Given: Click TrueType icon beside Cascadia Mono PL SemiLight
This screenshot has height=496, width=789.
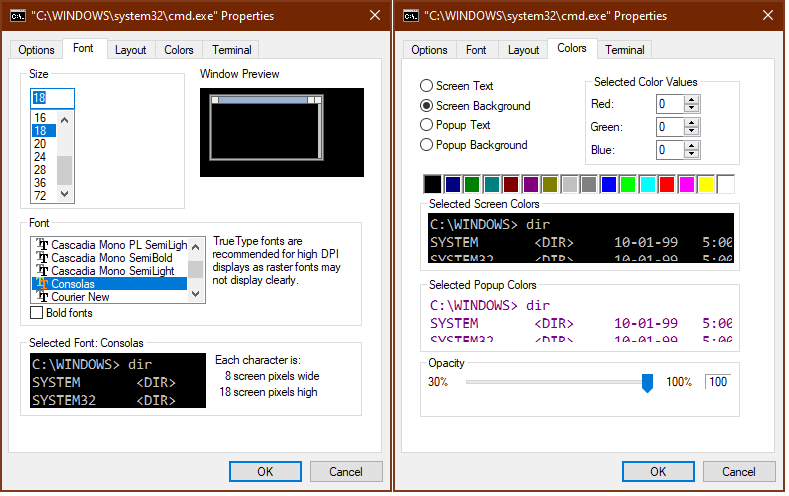Looking at the screenshot, I should tap(42, 245).
